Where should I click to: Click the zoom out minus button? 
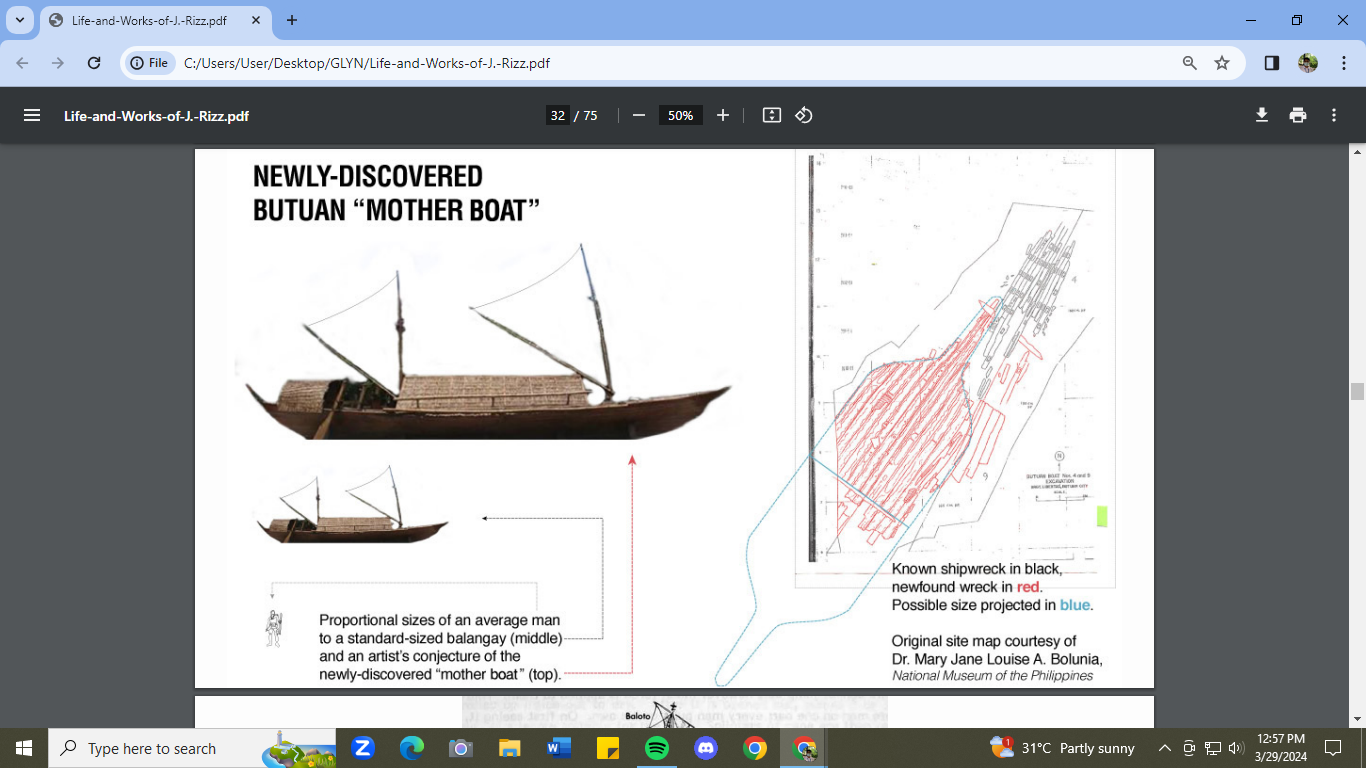[639, 115]
